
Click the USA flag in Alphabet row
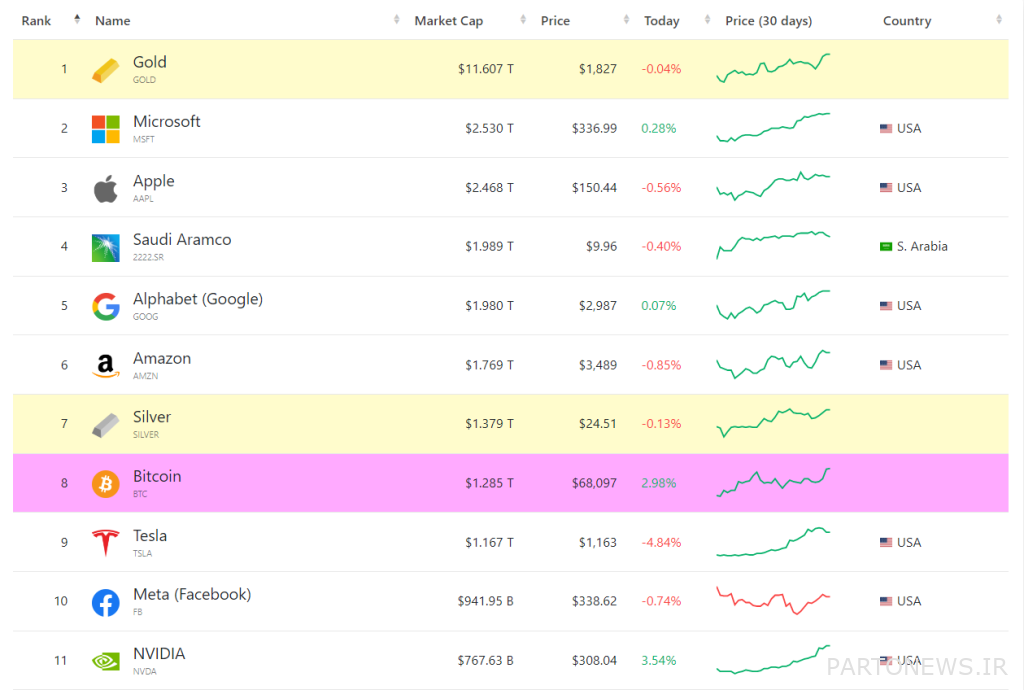click(886, 306)
